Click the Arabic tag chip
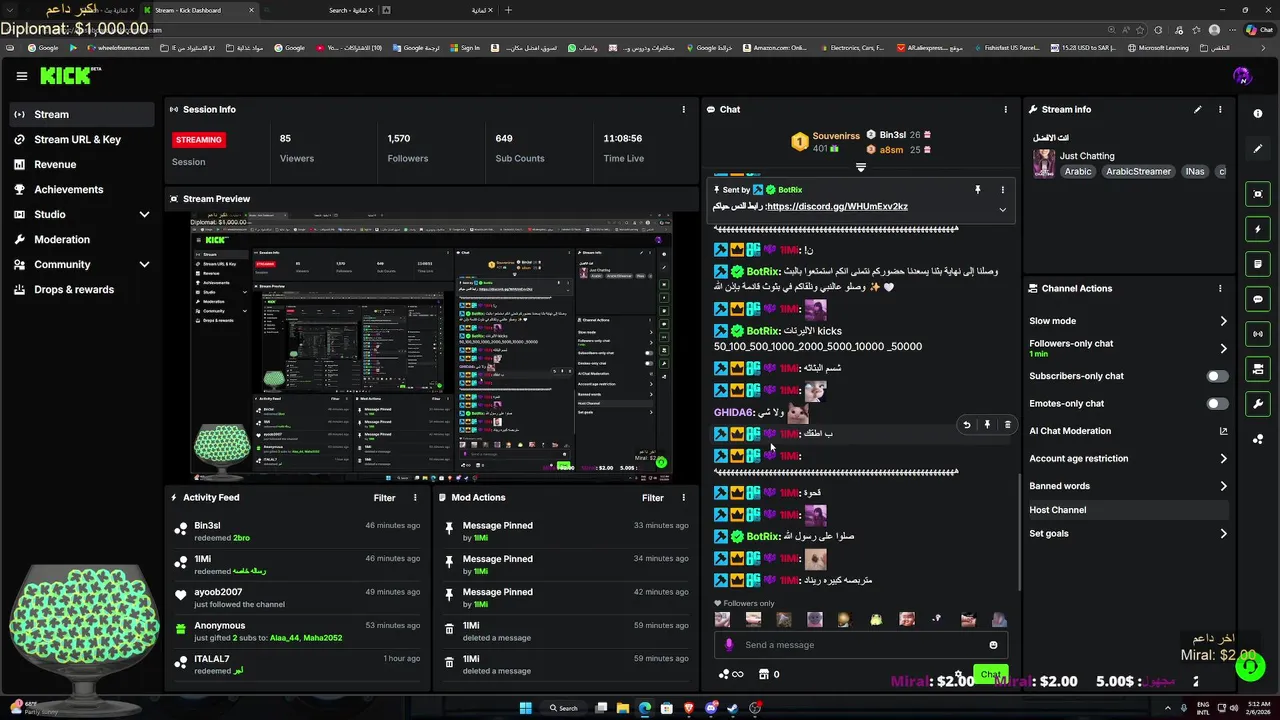Viewport: 1280px width, 720px height. coord(1078,172)
